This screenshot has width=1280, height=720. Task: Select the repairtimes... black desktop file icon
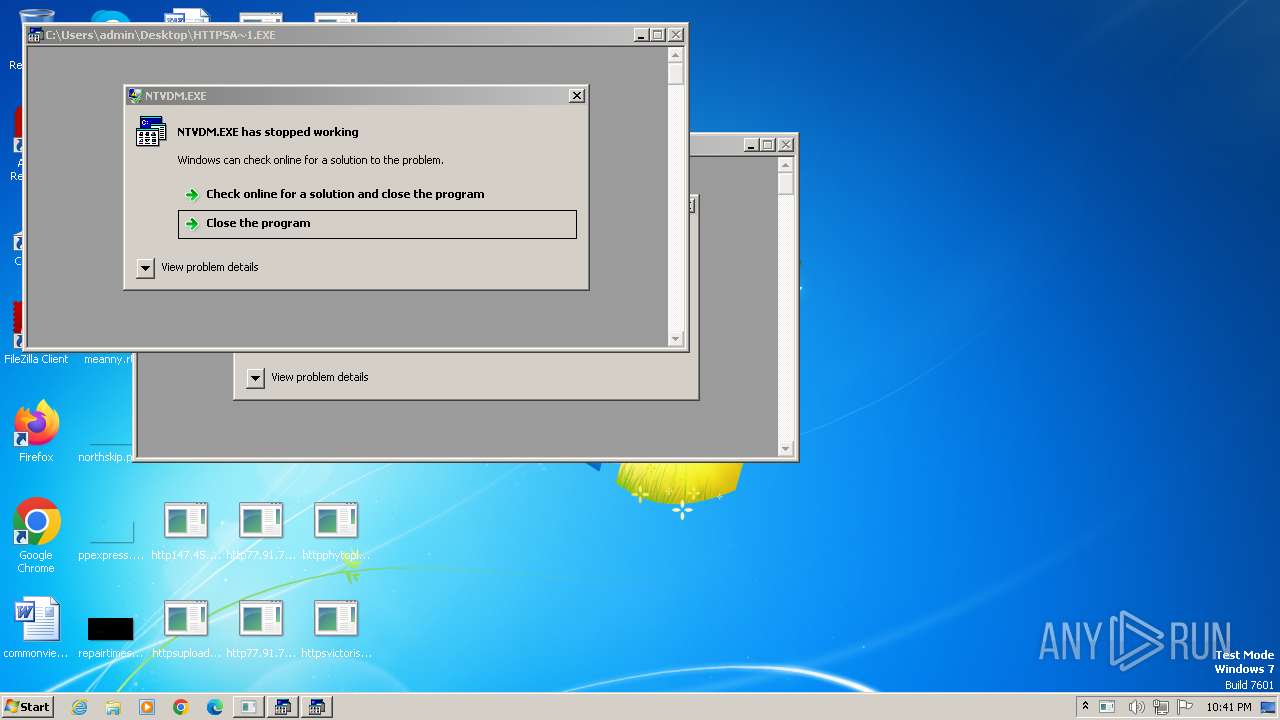tap(110, 629)
